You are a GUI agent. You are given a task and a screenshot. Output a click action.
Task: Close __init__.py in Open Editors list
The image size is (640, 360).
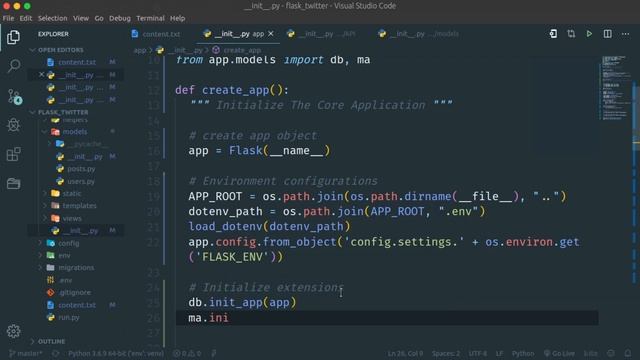41,75
